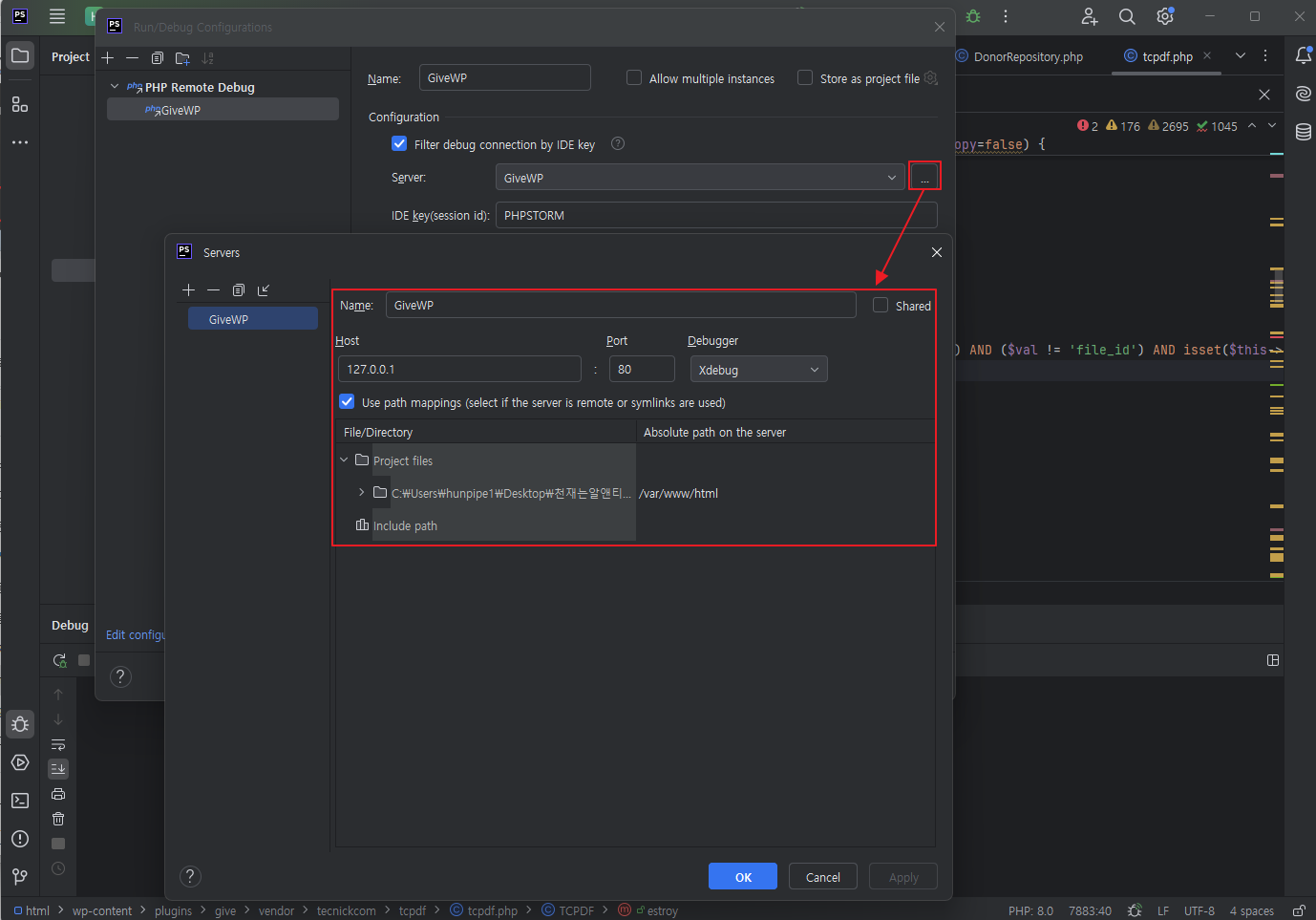The height and width of the screenshot is (920, 1316).
Task: Collapse the PHP Remote Debug group
Action: [115, 86]
